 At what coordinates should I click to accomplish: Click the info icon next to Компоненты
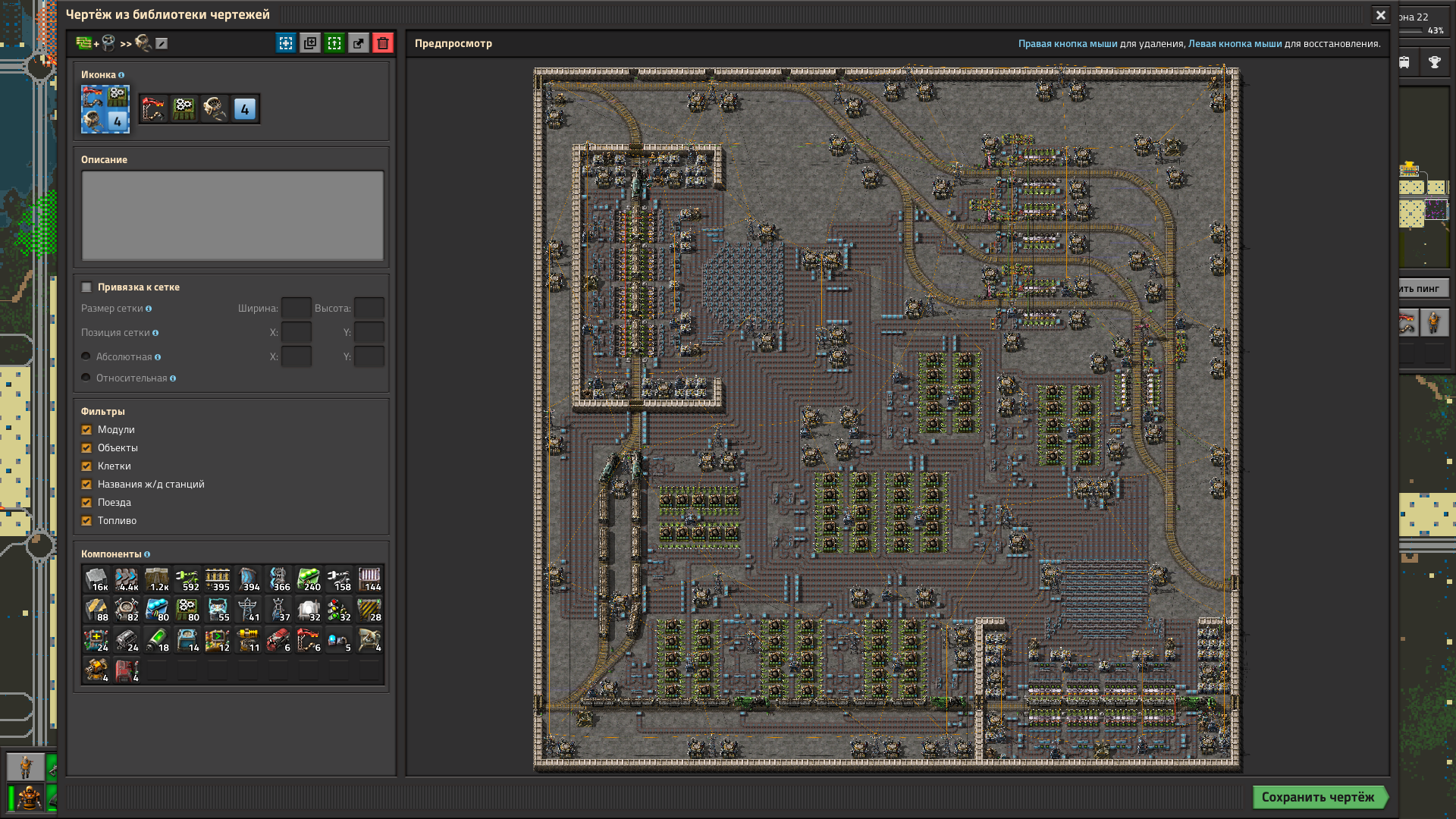(x=147, y=554)
